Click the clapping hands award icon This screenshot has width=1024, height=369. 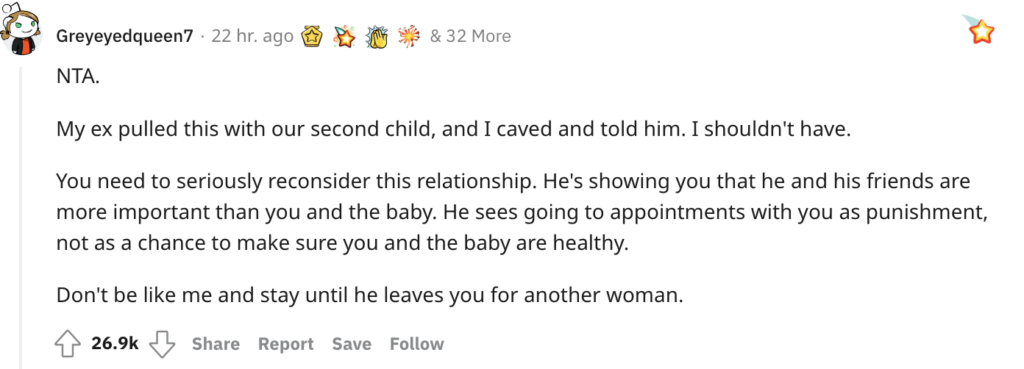(377, 37)
